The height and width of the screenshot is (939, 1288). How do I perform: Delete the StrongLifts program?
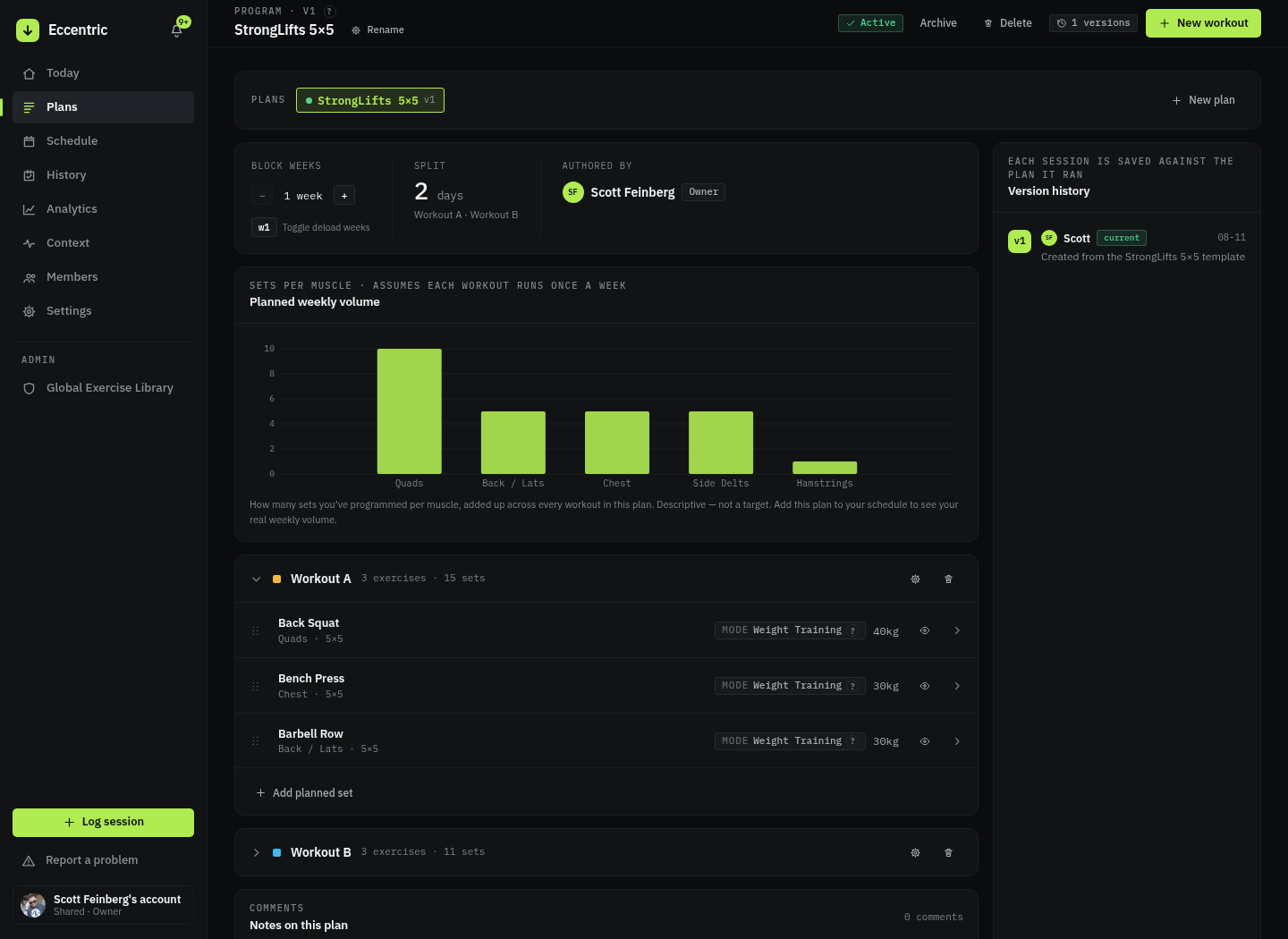(x=1007, y=23)
